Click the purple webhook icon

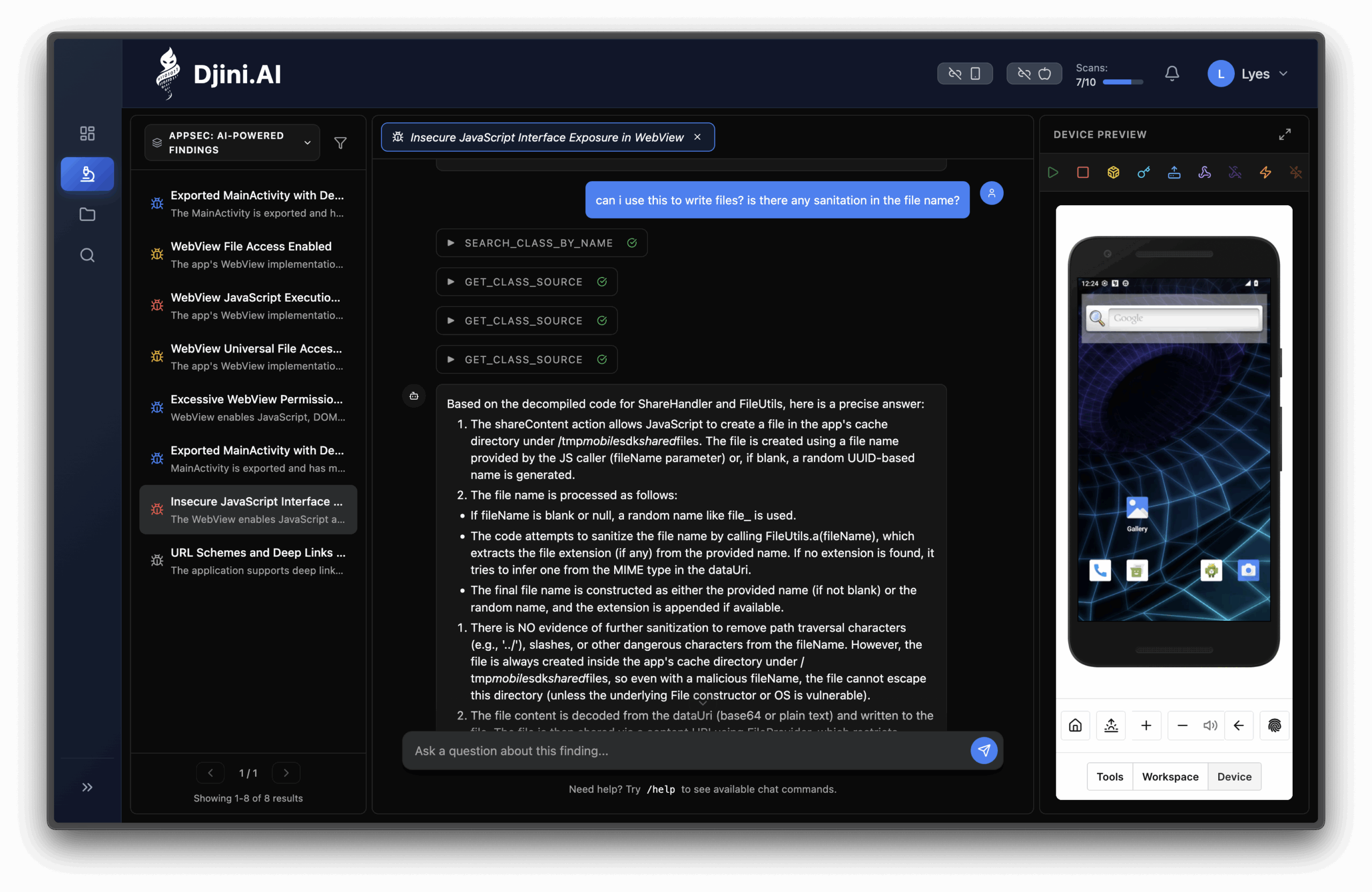pyautogui.click(x=1204, y=173)
